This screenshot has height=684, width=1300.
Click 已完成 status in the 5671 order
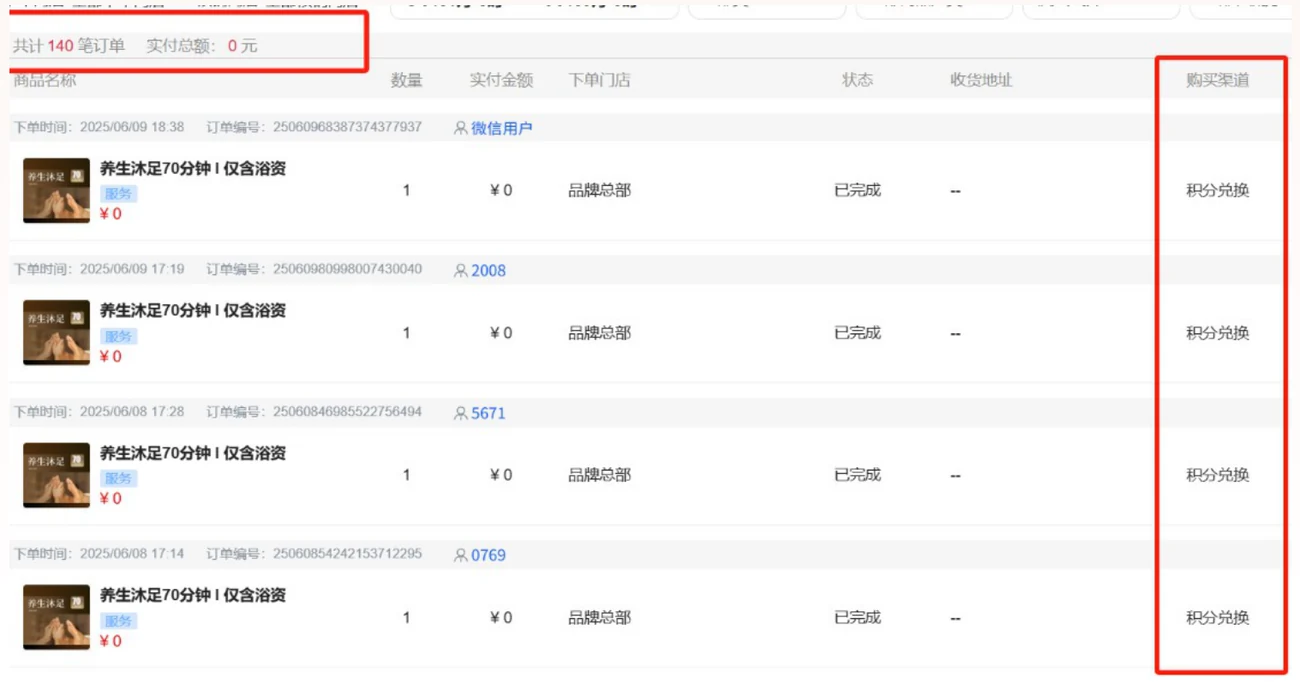click(857, 475)
